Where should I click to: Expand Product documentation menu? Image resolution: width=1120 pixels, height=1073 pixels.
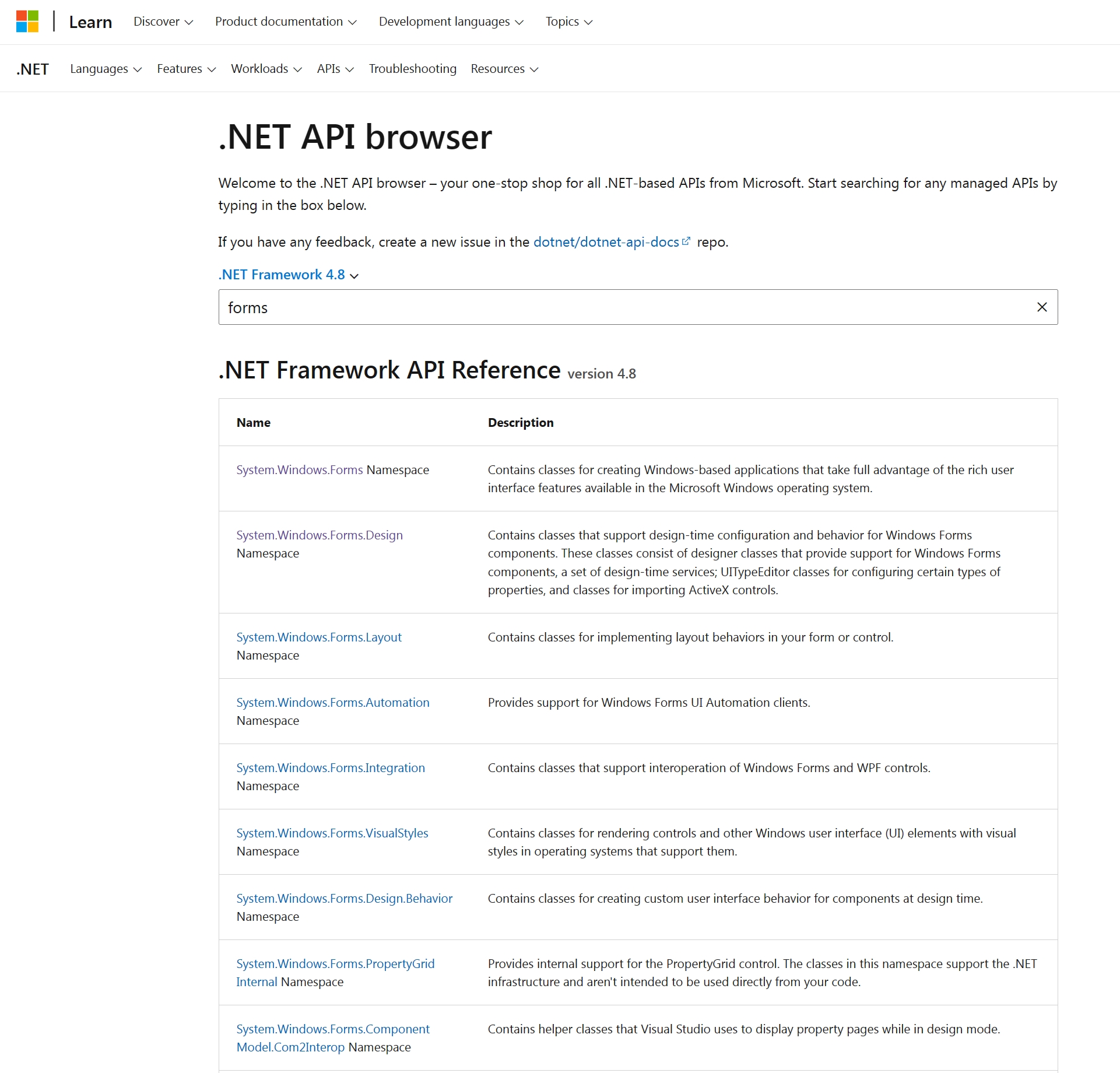point(285,22)
